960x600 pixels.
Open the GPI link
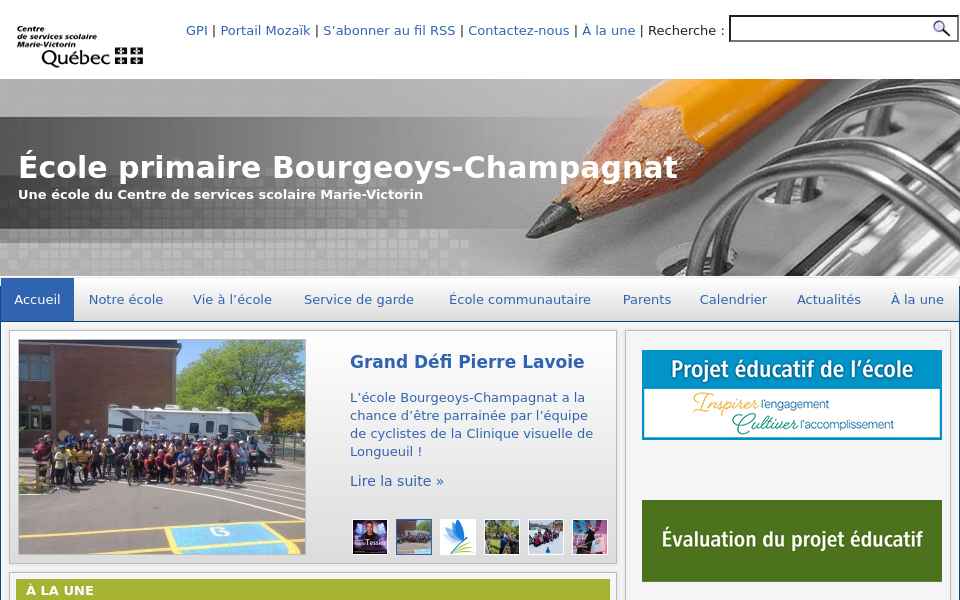click(x=196, y=30)
